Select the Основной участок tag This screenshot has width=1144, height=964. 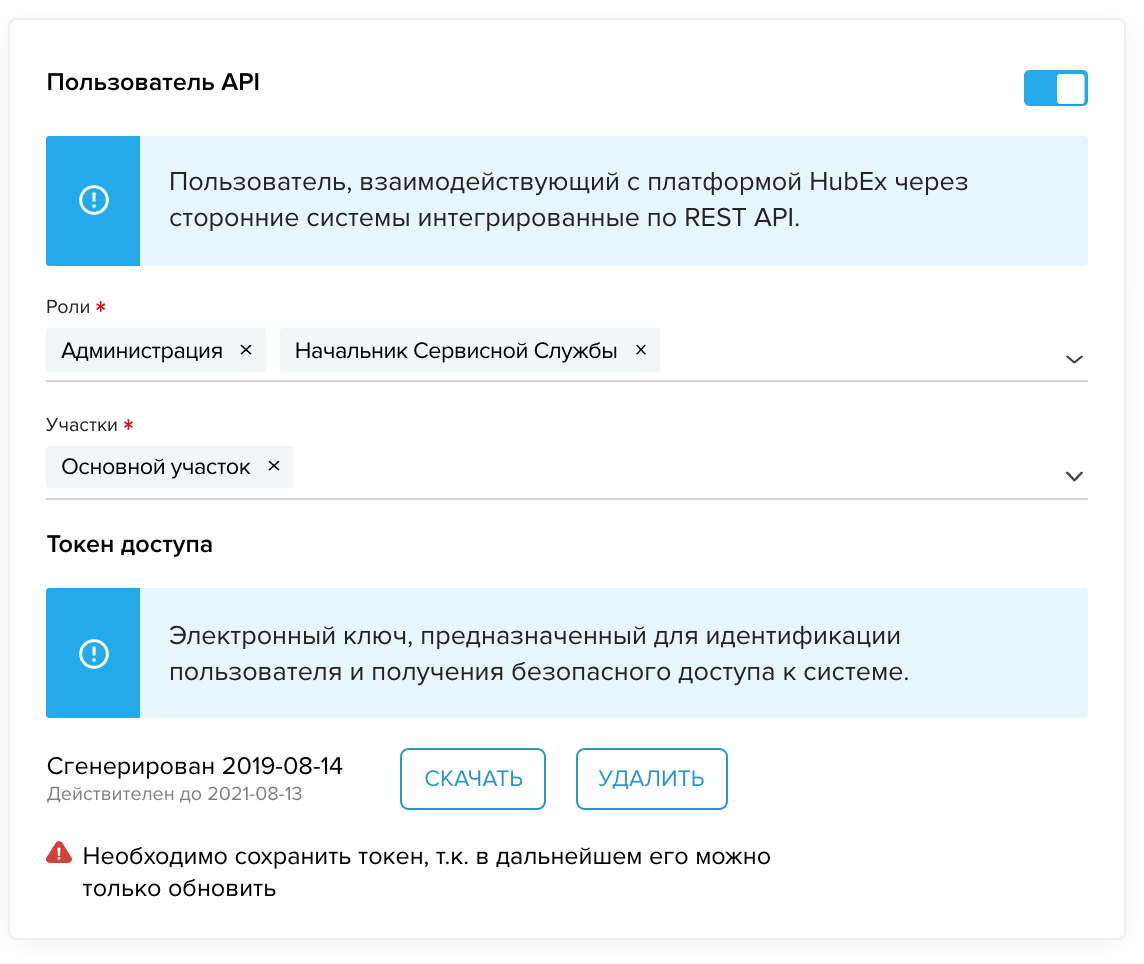point(155,466)
